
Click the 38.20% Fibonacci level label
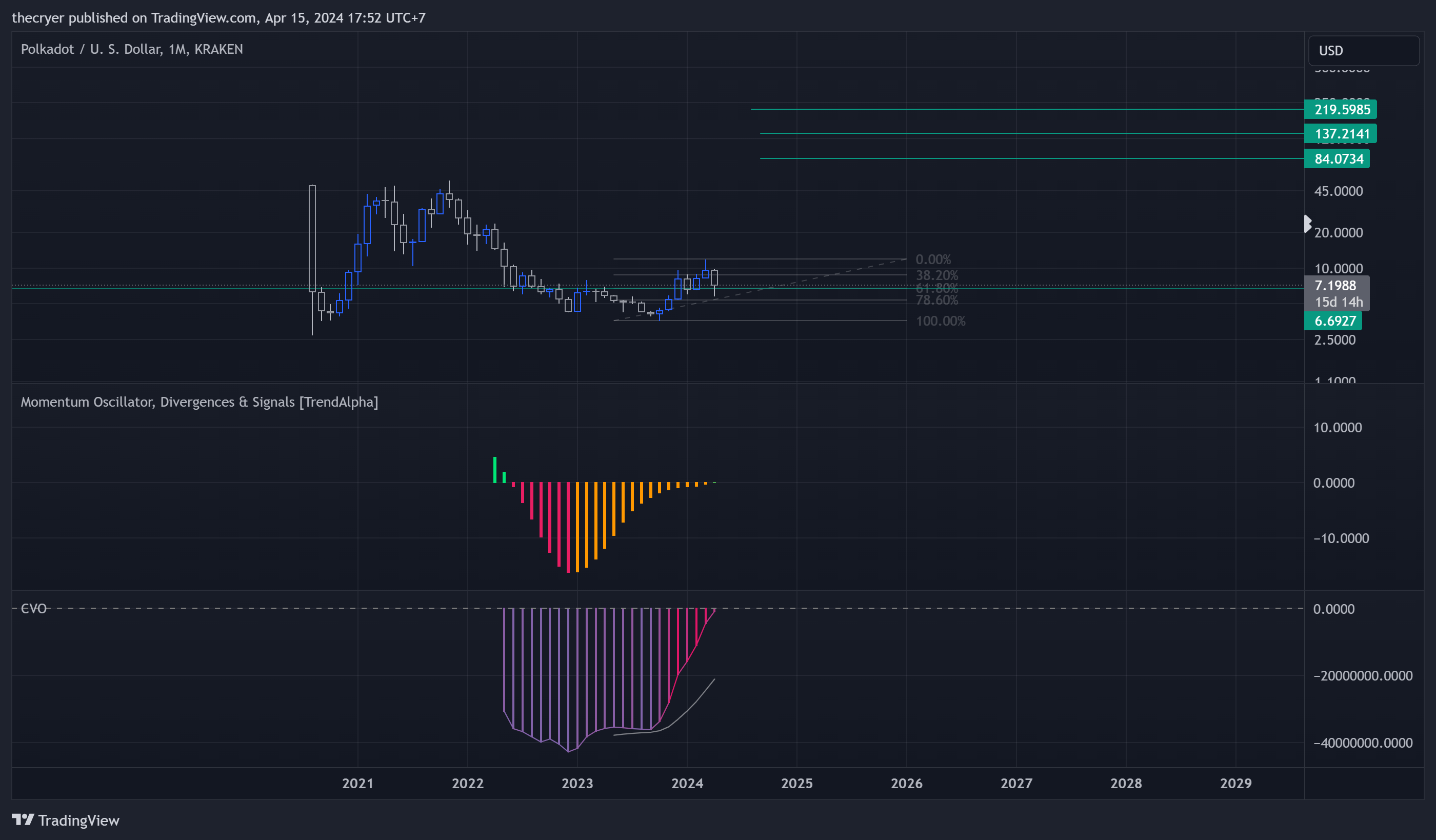click(937, 275)
